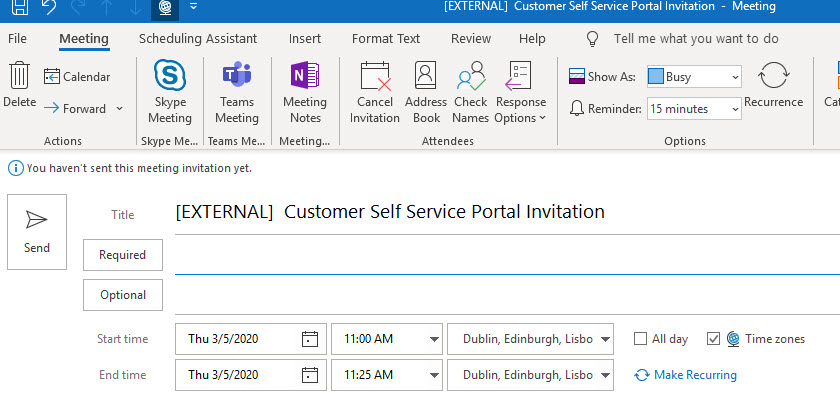Click the Delete trash can icon
This screenshot has height=397, width=840.
pos(19,75)
